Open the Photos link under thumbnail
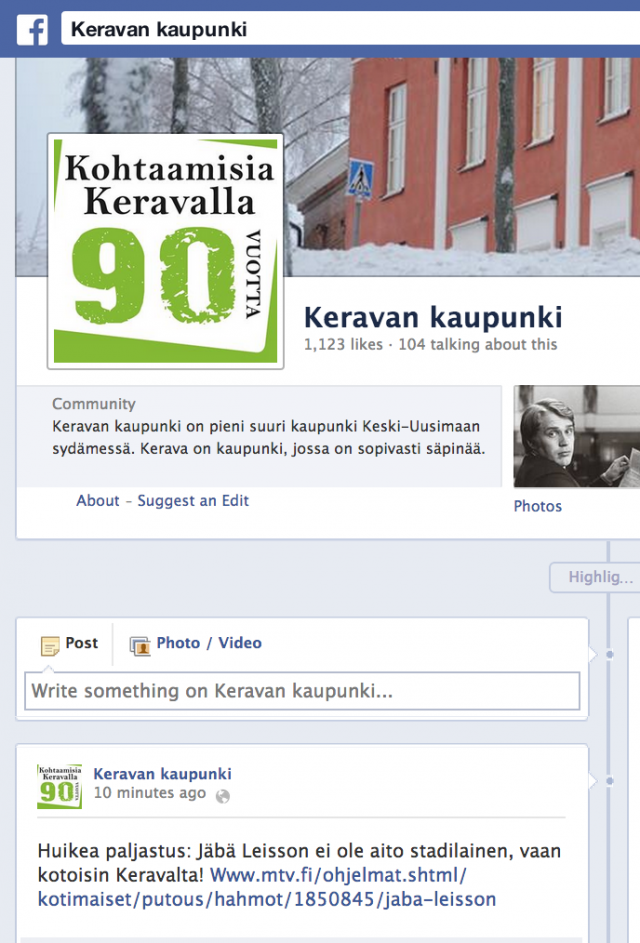Screen dimensions: 640x943 click(x=537, y=506)
